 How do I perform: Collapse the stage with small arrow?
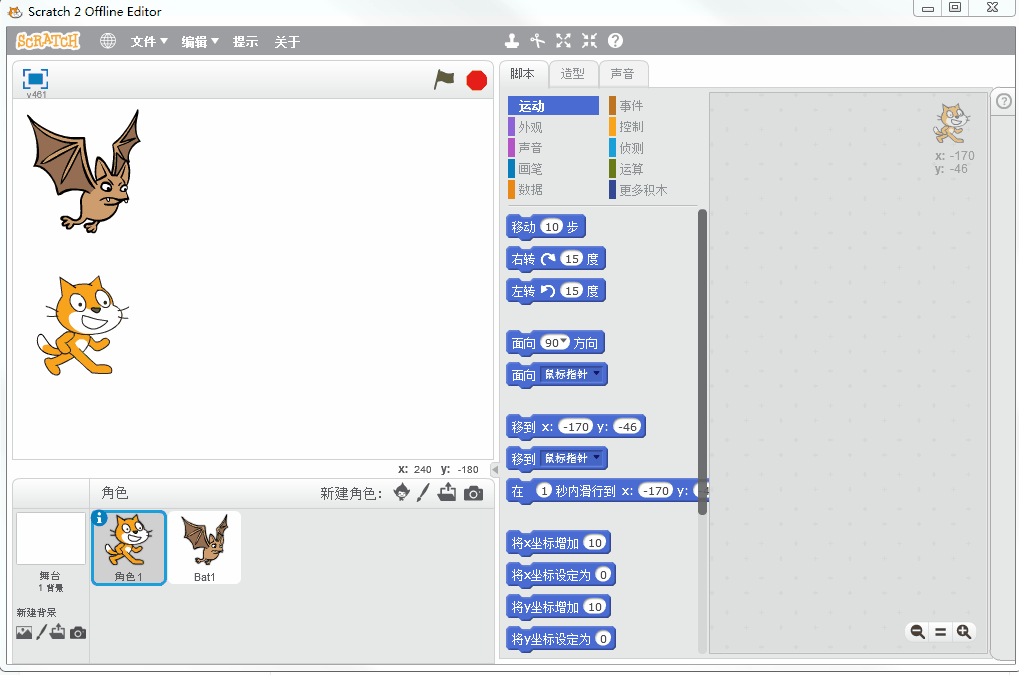(495, 469)
